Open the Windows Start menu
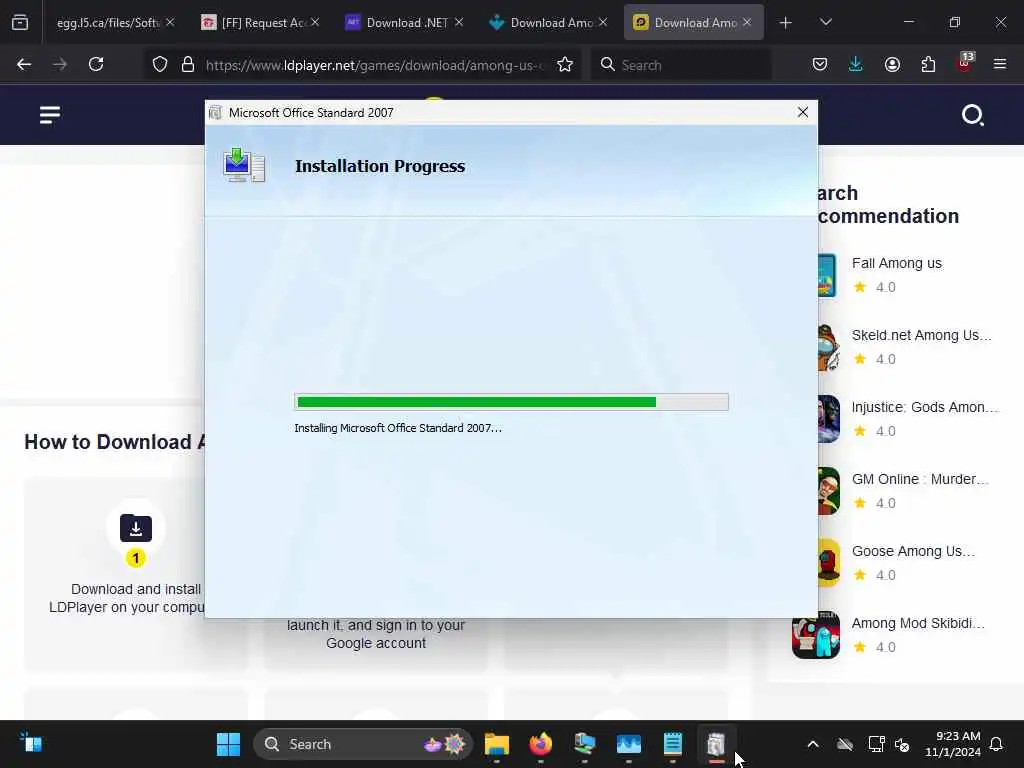This screenshot has width=1024, height=768. click(x=228, y=744)
